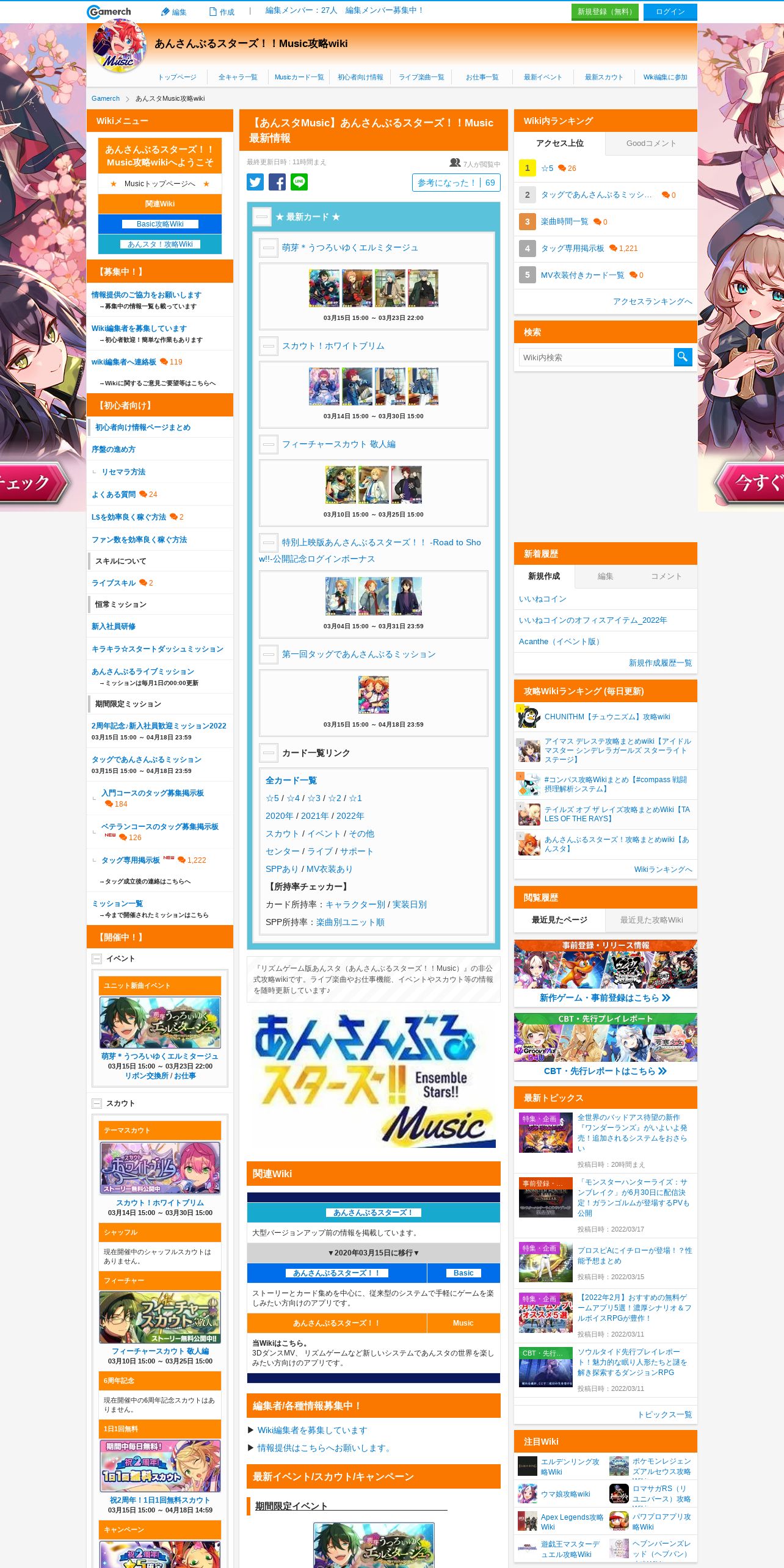Share the page on Twitter
The image size is (784, 1568).
pyautogui.click(x=255, y=182)
